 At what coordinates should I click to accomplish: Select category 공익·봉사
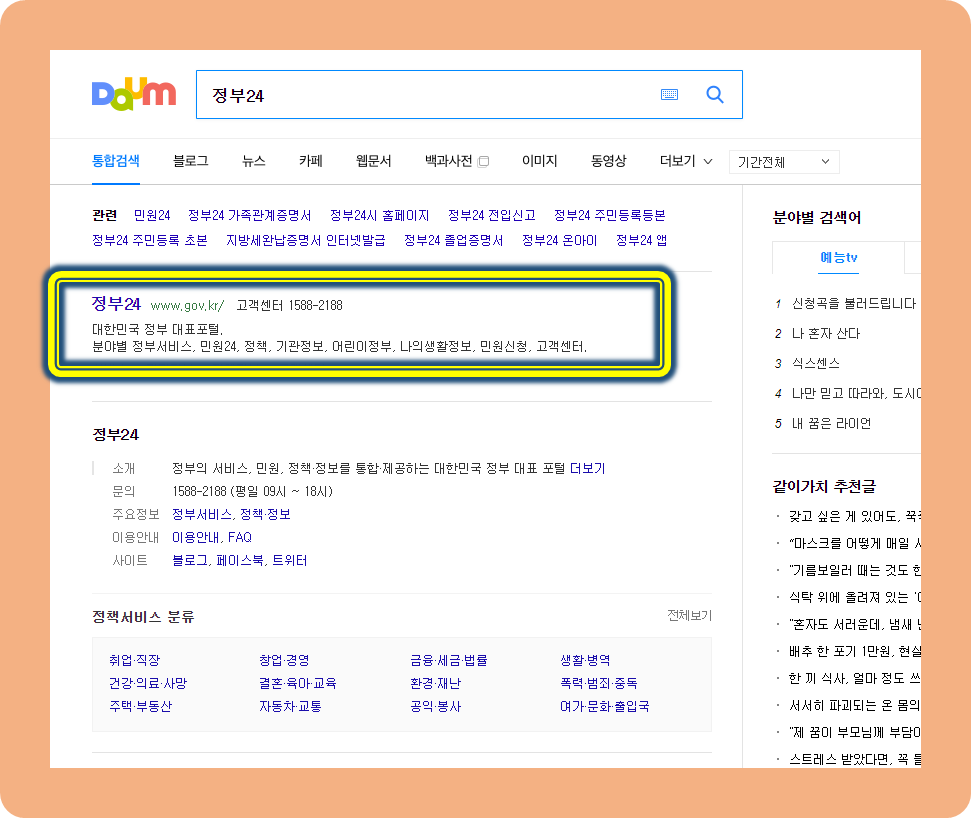click(x=435, y=706)
